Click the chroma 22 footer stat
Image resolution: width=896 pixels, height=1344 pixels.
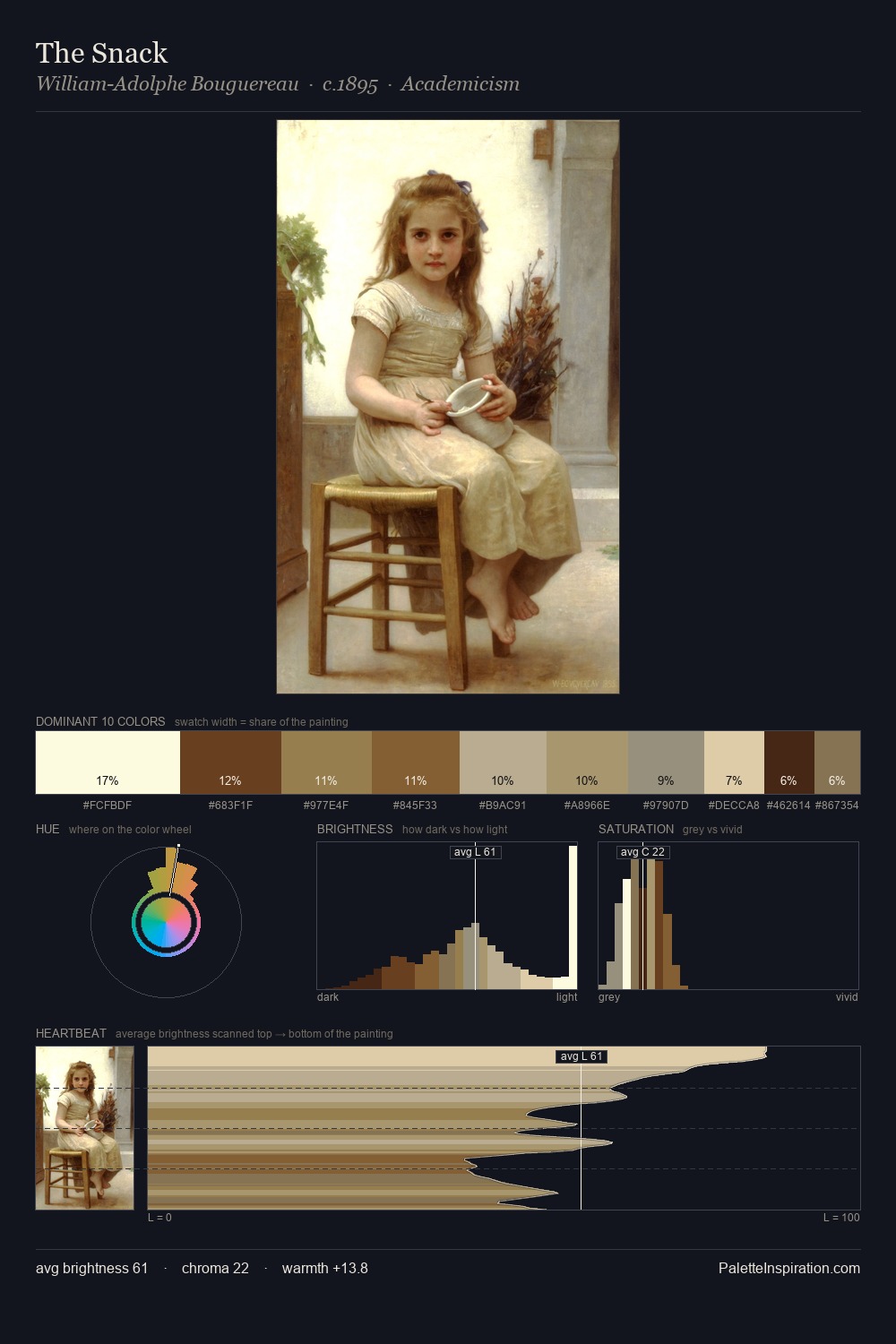(x=215, y=1268)
